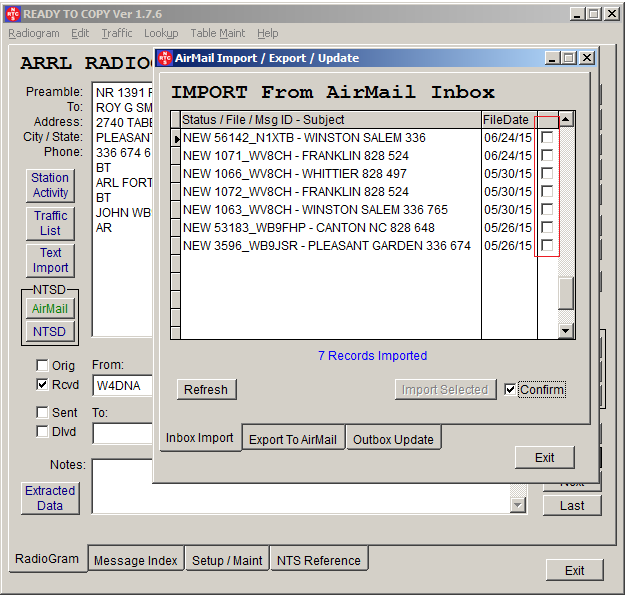628x599 pixels.
Task: Open Extracted Data
Action: coord(50,498)
